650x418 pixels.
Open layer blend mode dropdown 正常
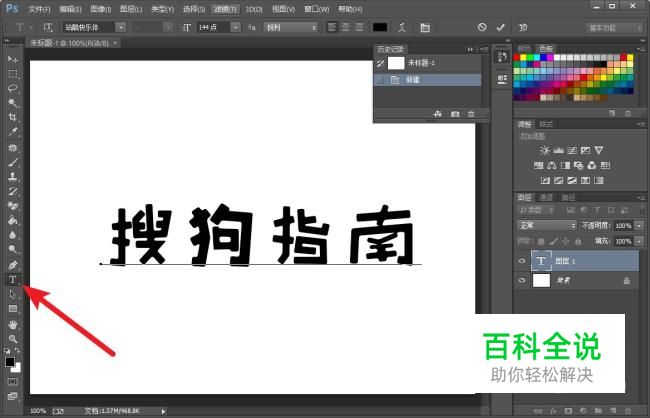click(546, 226)
